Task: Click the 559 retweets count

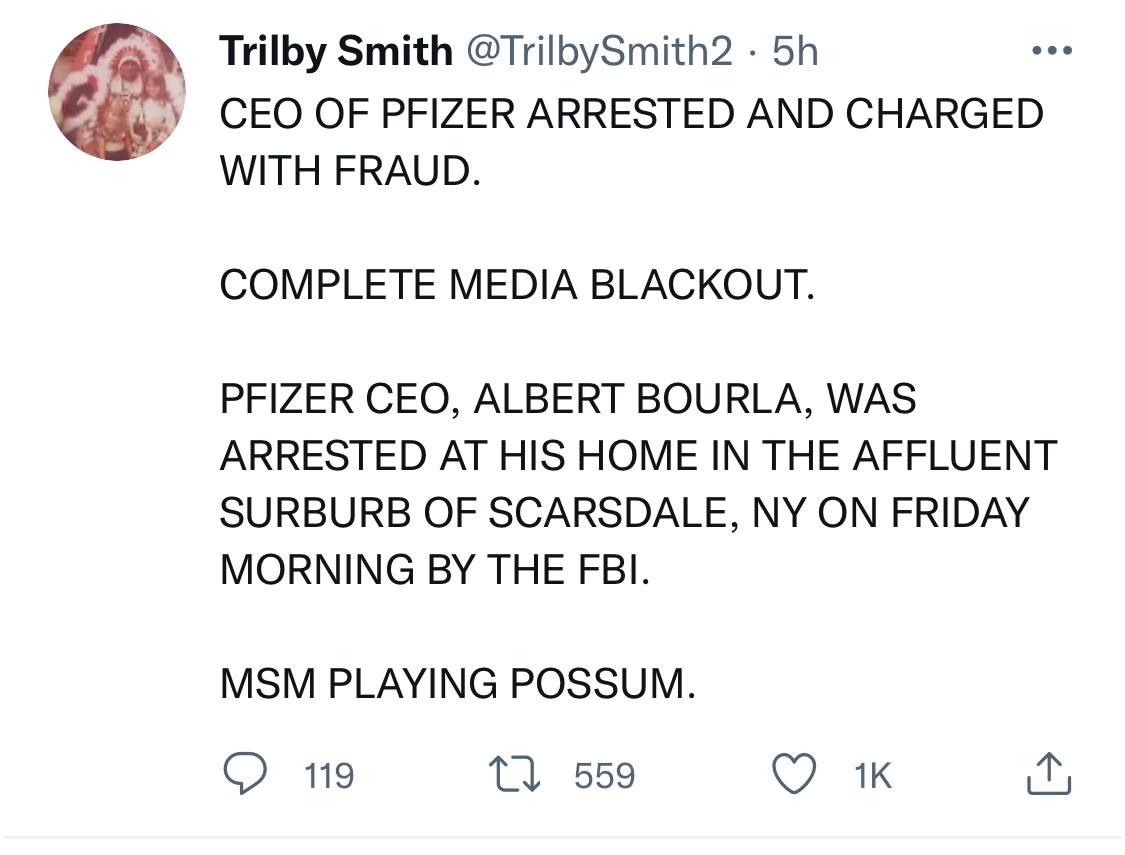Action: [604, 775]
